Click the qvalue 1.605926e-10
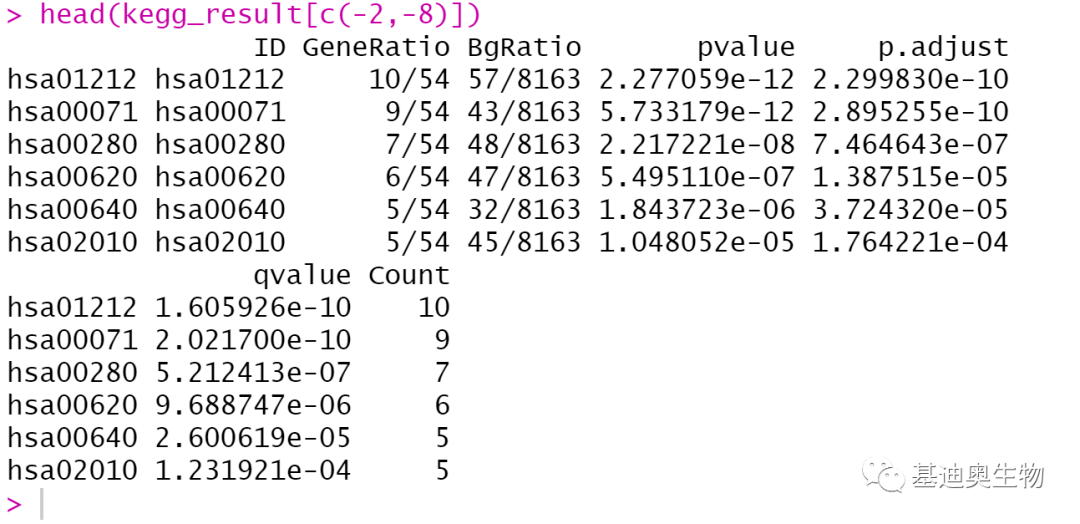Viewport: 1080px width, 524px height. tap(253, 307)
